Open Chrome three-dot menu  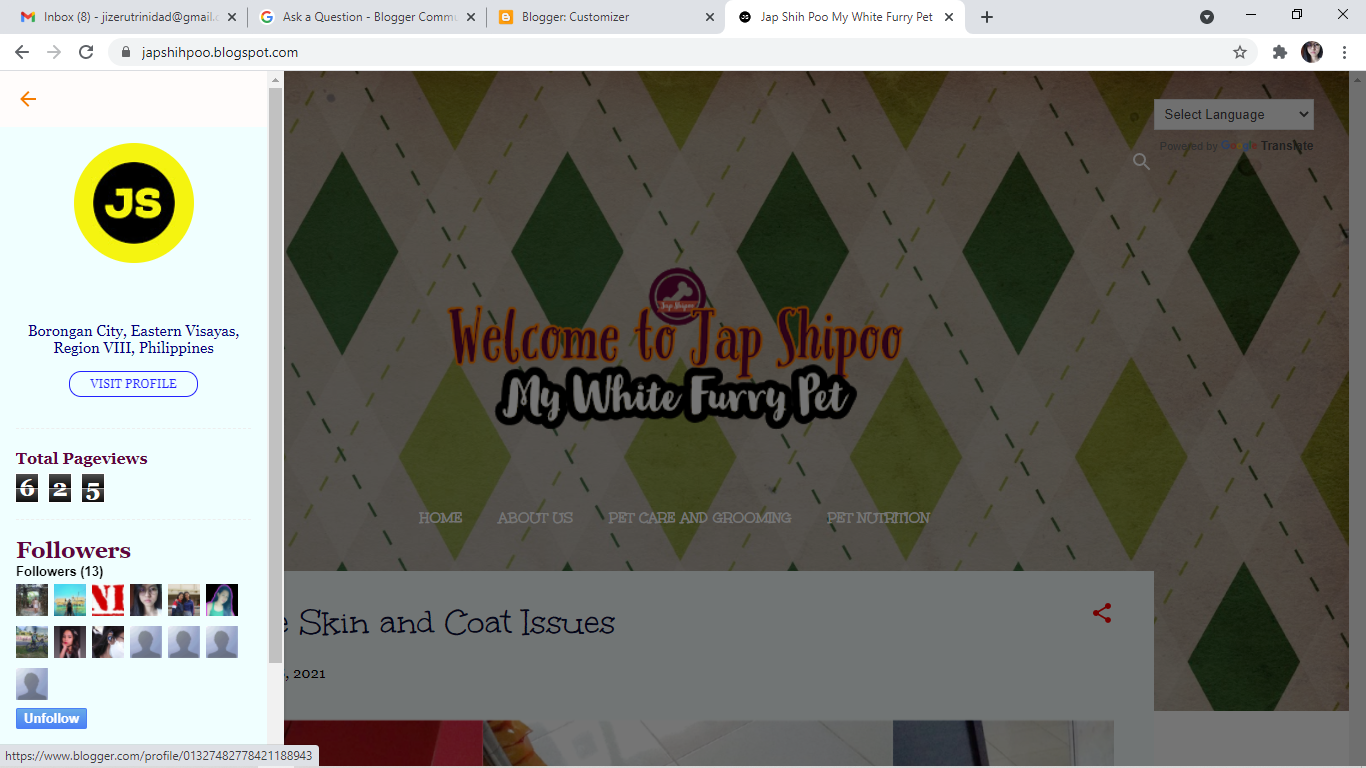(1345, 52)
